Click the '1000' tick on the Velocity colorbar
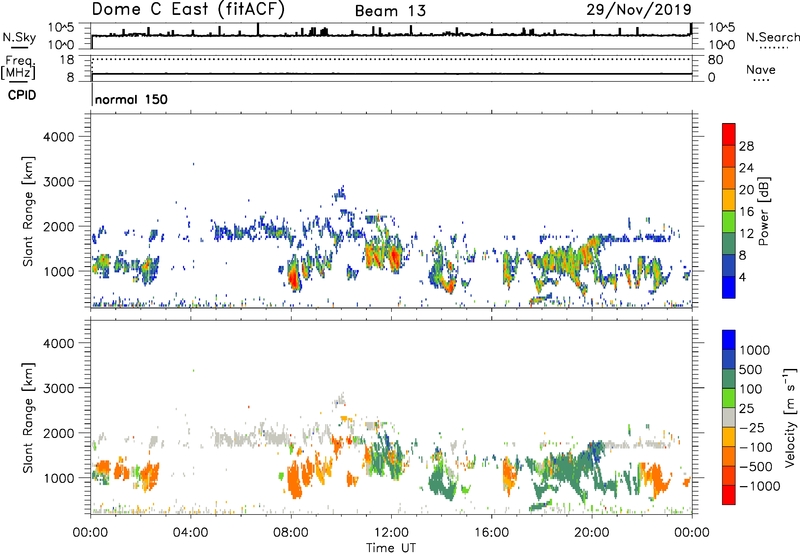800x554 pixels. pyautogui.click(x=755, y=350)
